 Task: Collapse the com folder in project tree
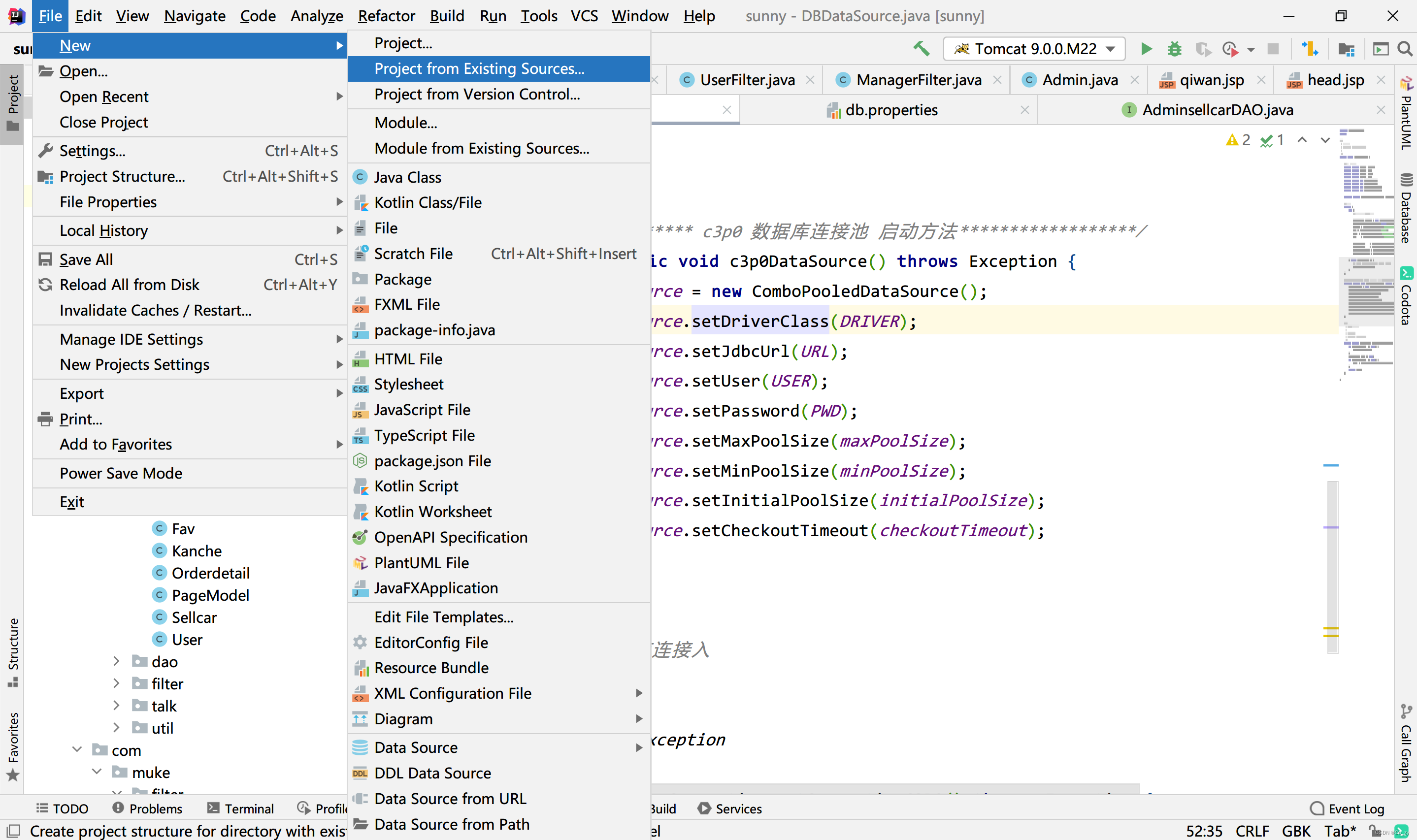77,749
